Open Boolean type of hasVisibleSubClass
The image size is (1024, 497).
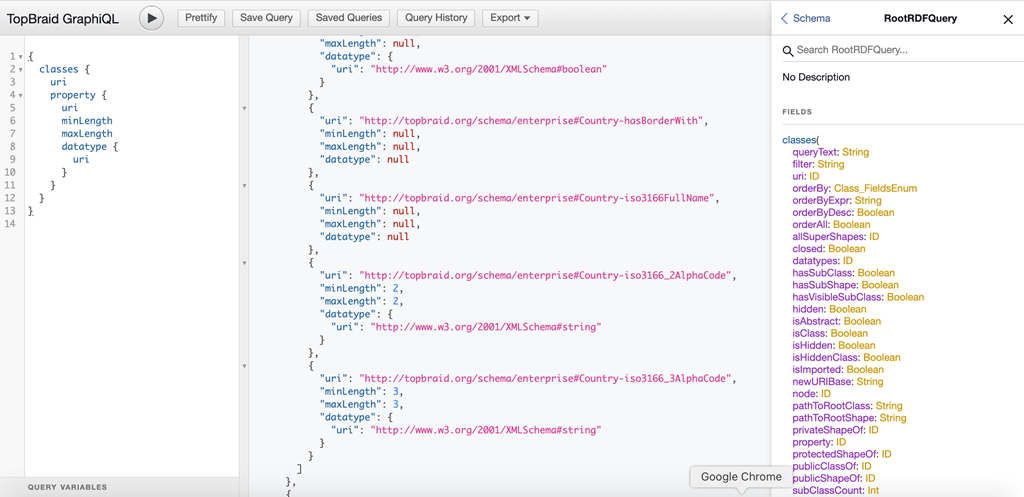point(906,297)
